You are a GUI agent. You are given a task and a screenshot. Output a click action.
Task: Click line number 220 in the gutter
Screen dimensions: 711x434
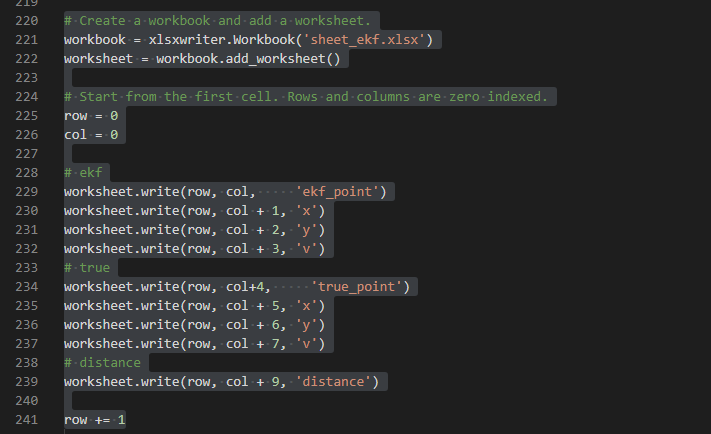coord(27,21)
